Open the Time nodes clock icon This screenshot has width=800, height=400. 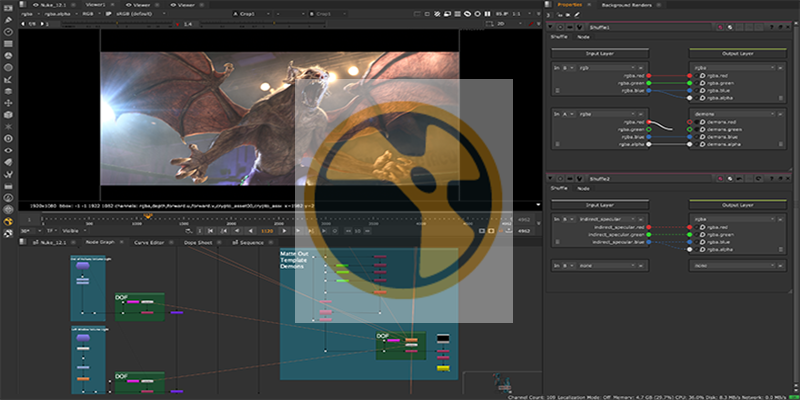tap(8, 32)
